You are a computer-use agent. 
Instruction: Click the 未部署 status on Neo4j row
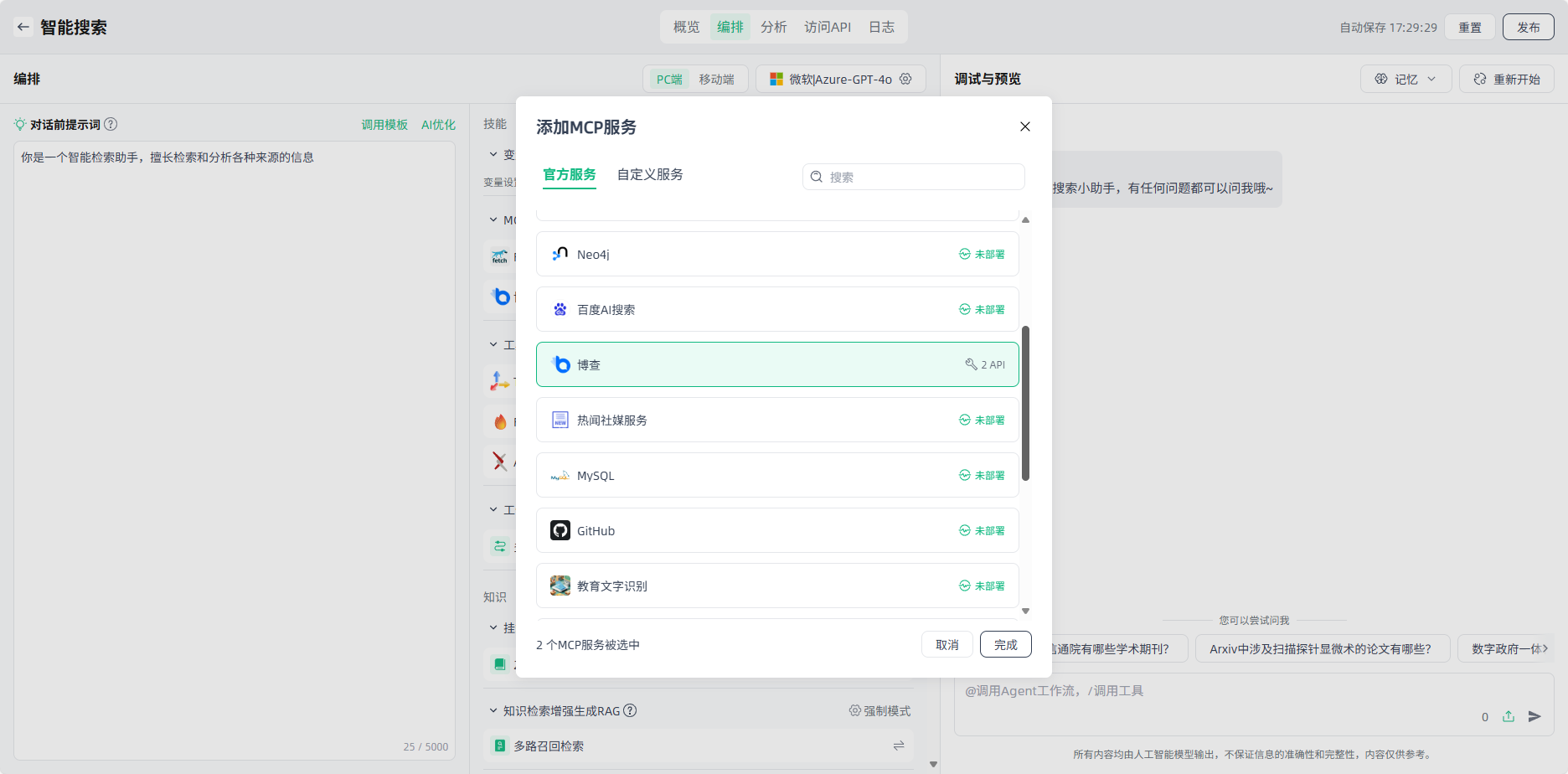click(982, 254)
